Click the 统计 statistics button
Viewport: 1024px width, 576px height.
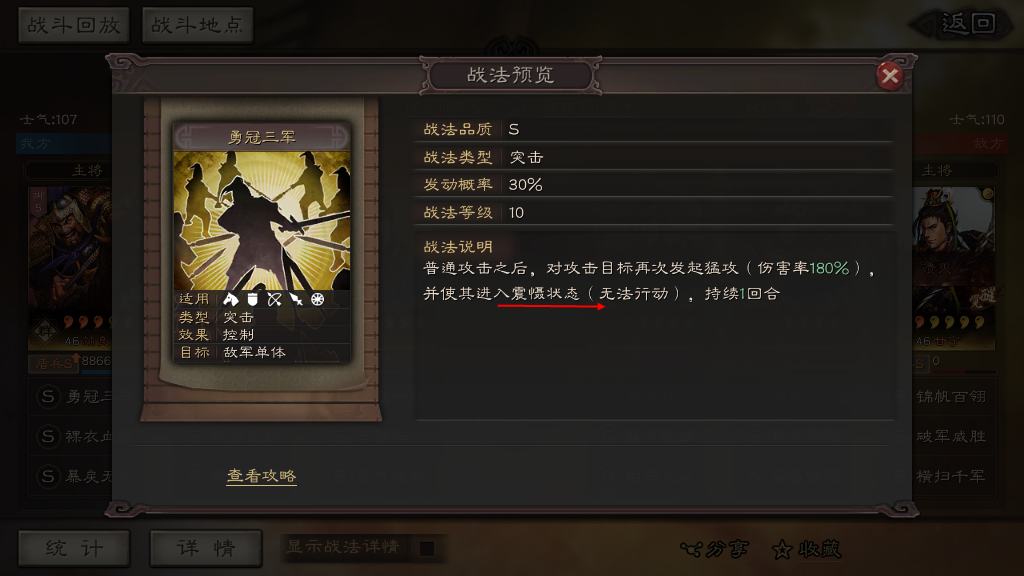74,548
